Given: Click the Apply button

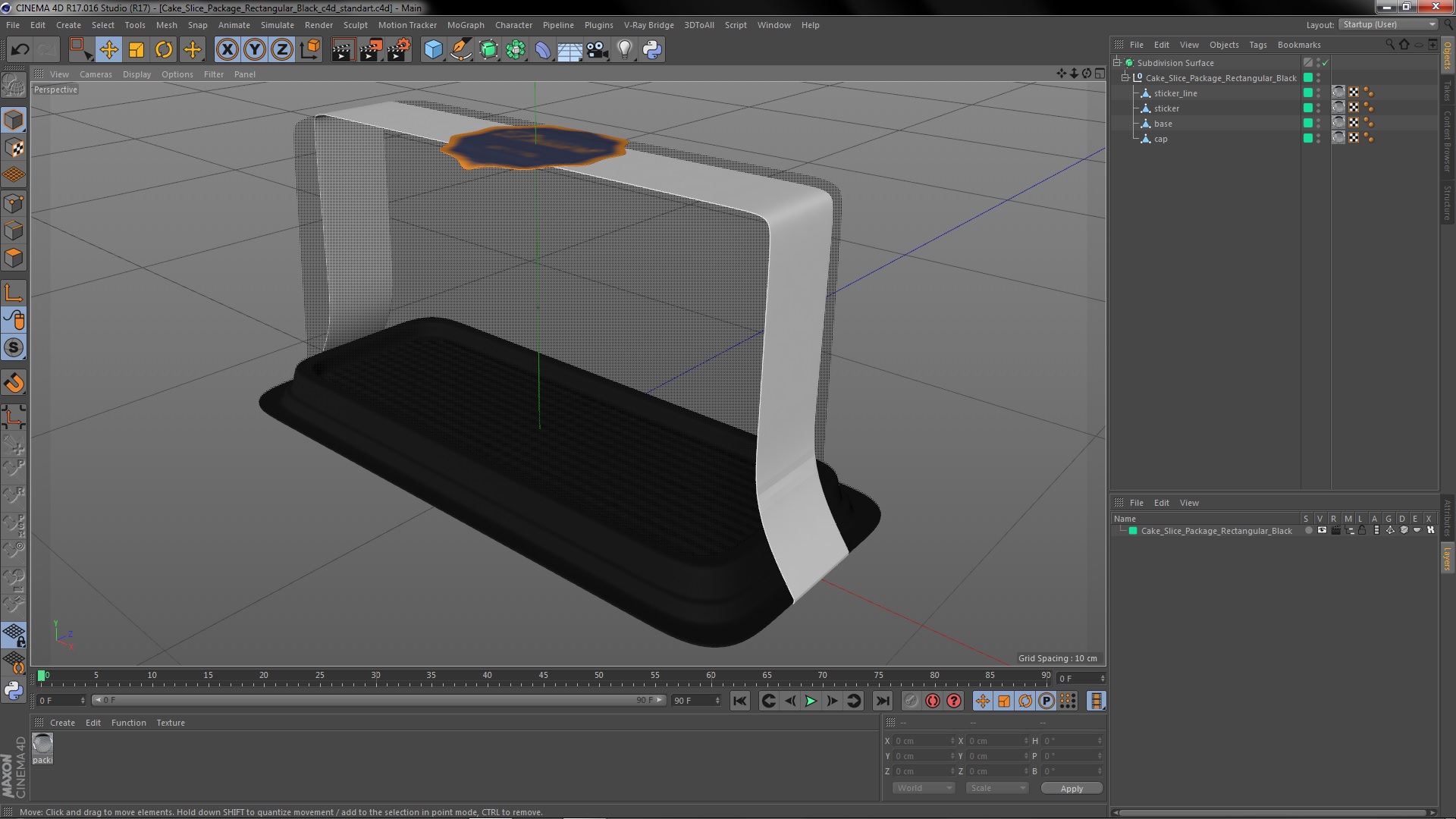Looking at the screenshot, I should pos(1072,789).
